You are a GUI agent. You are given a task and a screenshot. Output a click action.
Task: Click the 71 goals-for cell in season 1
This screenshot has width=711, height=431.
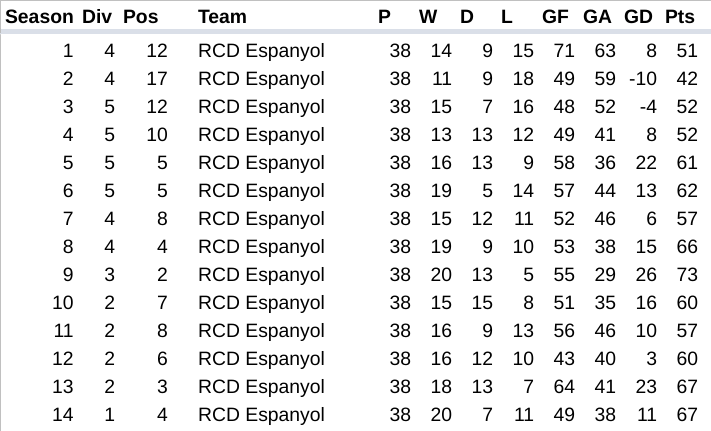coord(563,51)
